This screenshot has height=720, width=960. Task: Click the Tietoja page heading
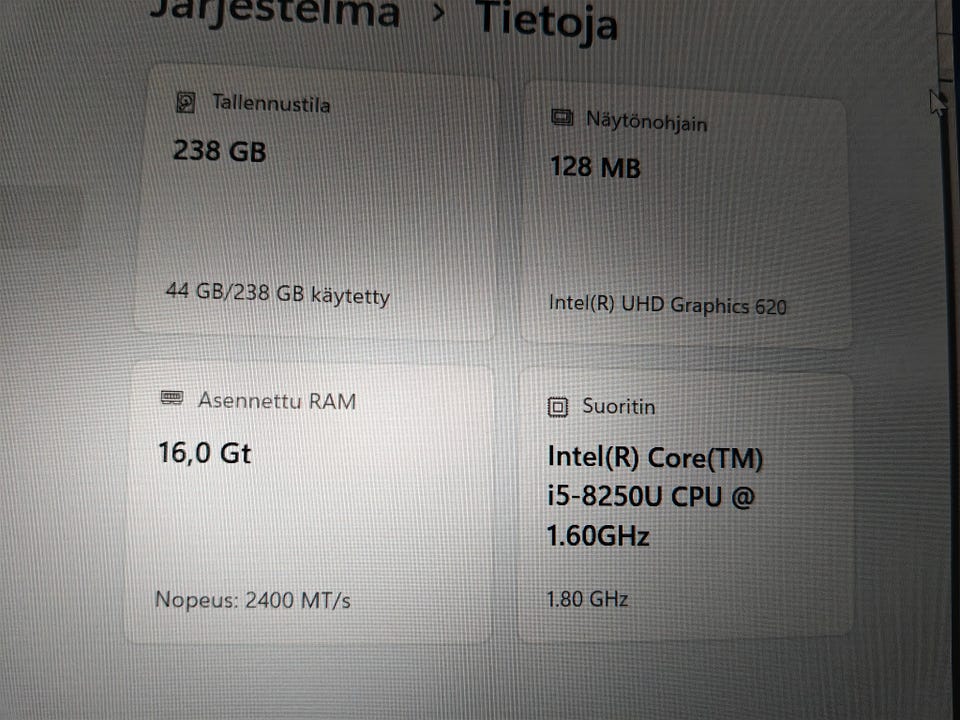[x=545, y=20]
